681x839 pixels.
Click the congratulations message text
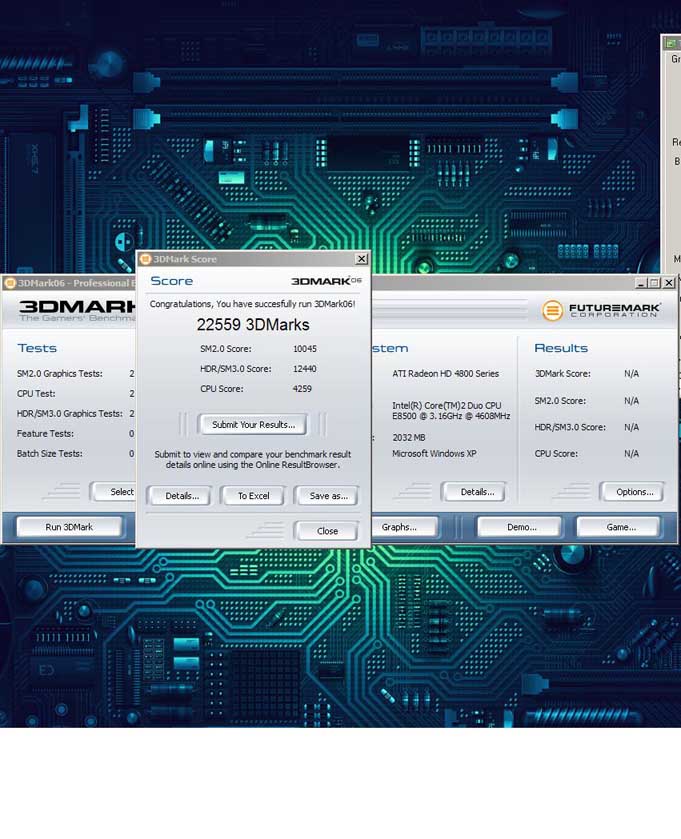pos(252,304)
